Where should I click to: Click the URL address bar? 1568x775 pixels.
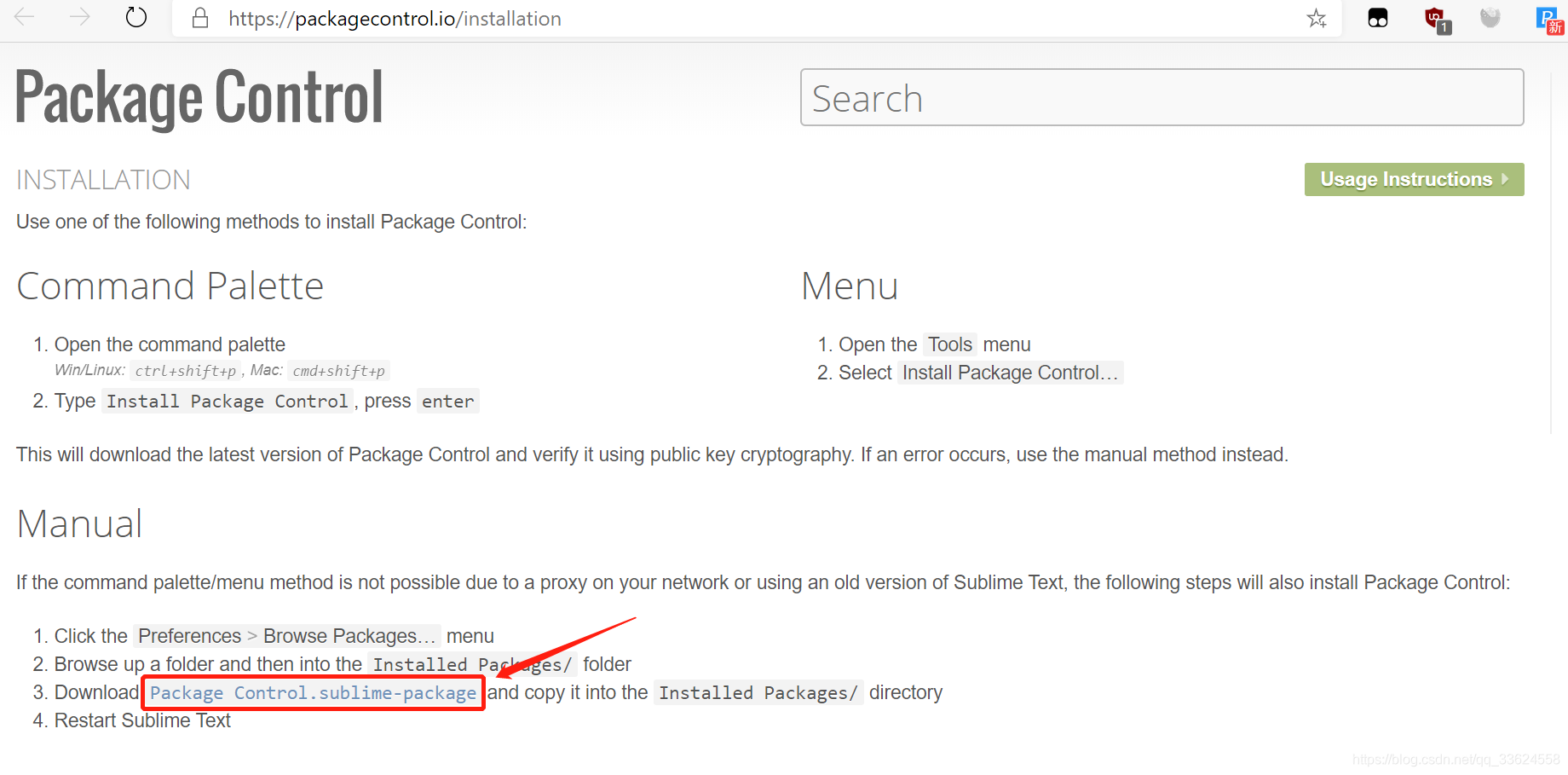pos(757,19)
